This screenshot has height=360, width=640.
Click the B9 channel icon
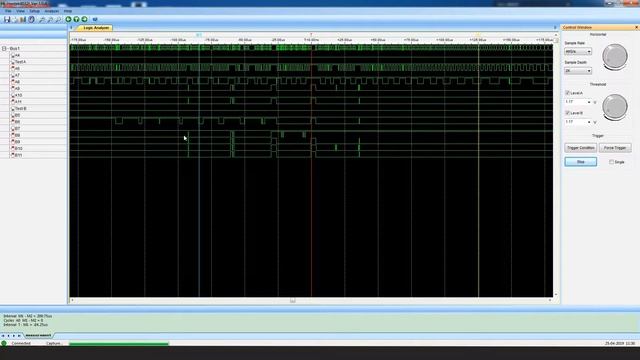(x=13, y=141)
